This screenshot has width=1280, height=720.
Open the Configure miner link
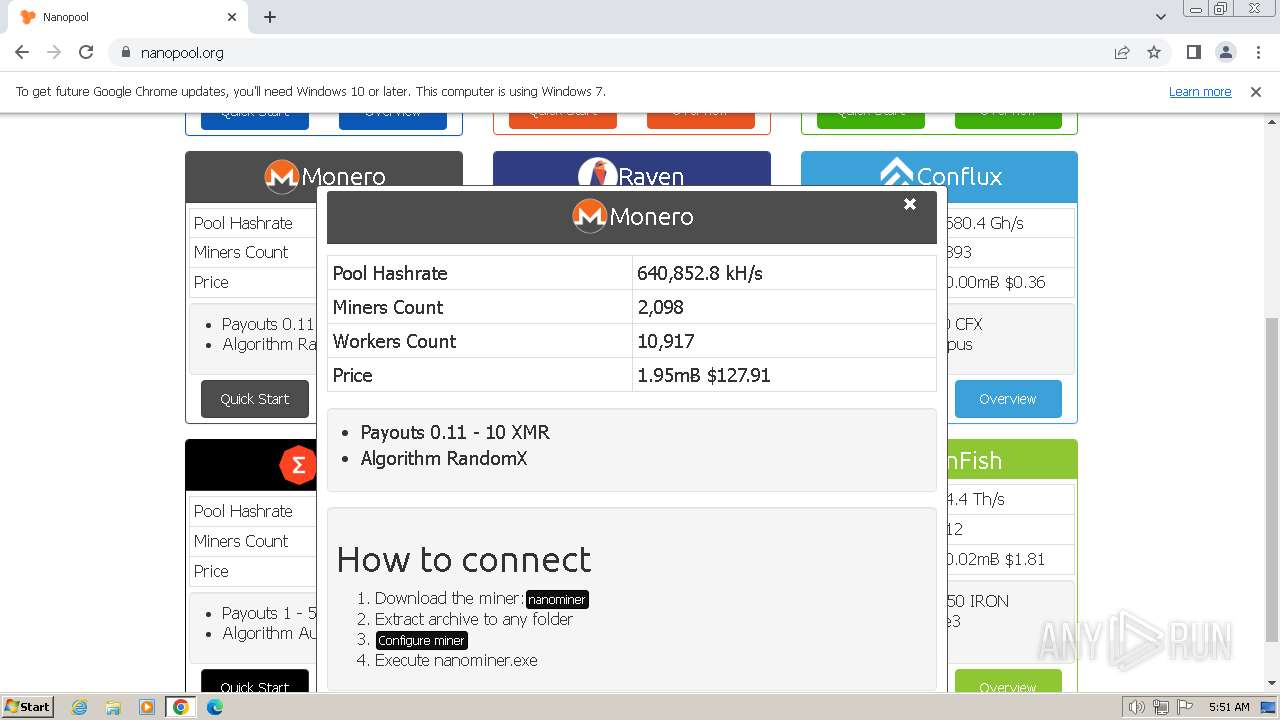421,640
